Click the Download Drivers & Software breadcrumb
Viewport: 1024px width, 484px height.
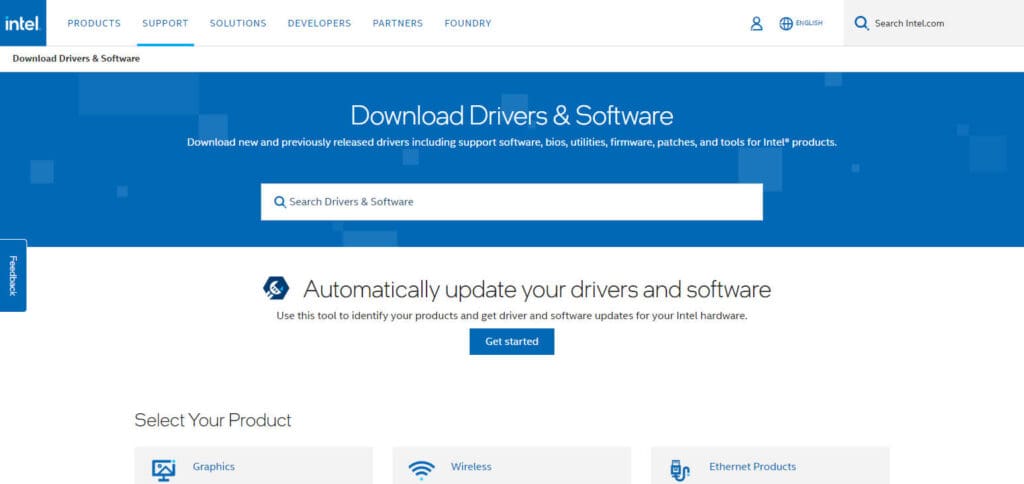76,59
